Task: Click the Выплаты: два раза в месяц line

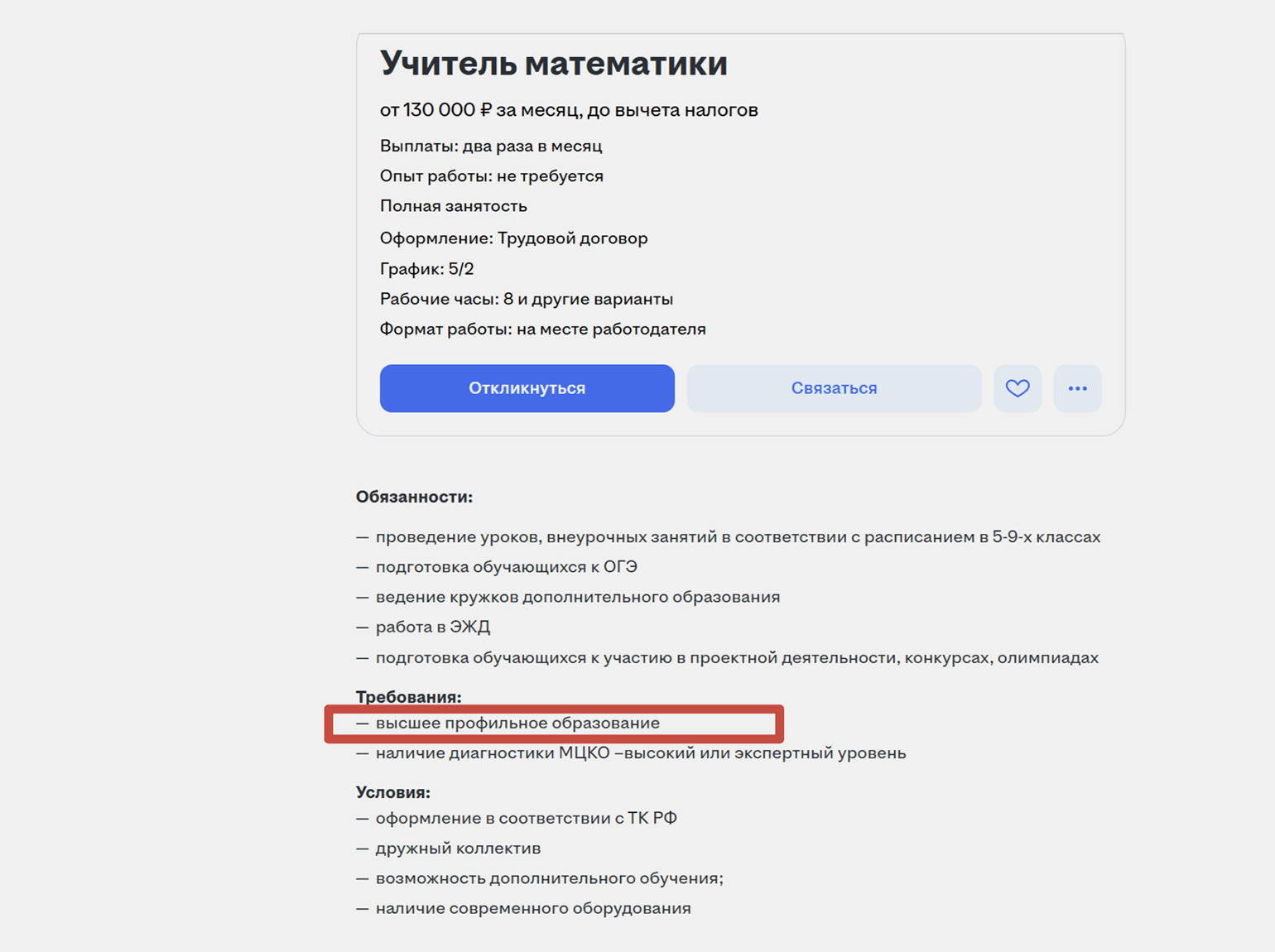Action: coord(491,146)
